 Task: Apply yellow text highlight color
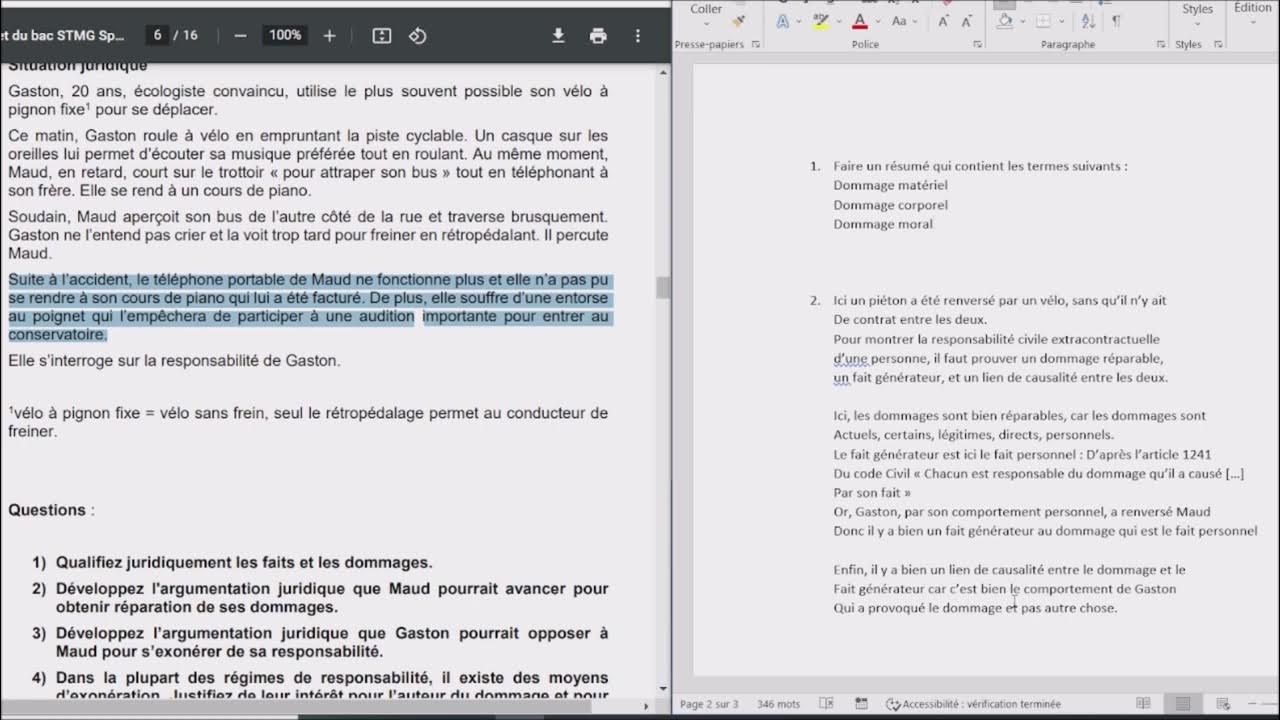(820, 21)
